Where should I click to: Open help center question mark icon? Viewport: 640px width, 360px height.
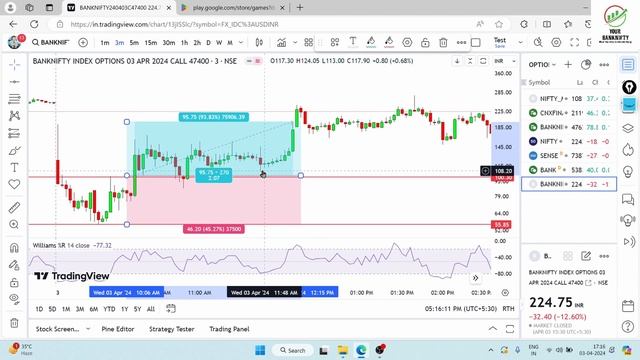628,326
